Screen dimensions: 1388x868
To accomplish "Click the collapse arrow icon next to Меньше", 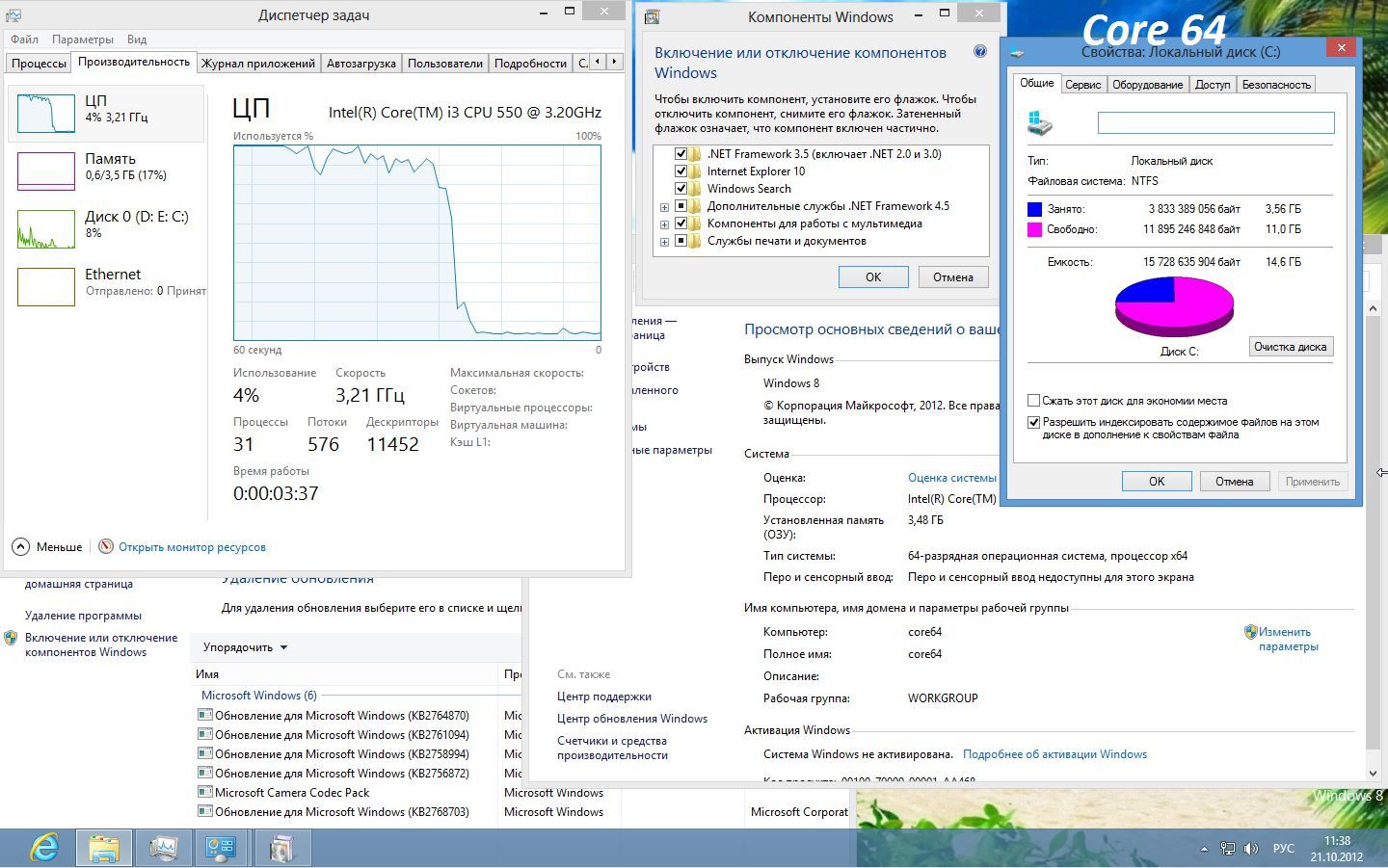I will click(21, 546).
